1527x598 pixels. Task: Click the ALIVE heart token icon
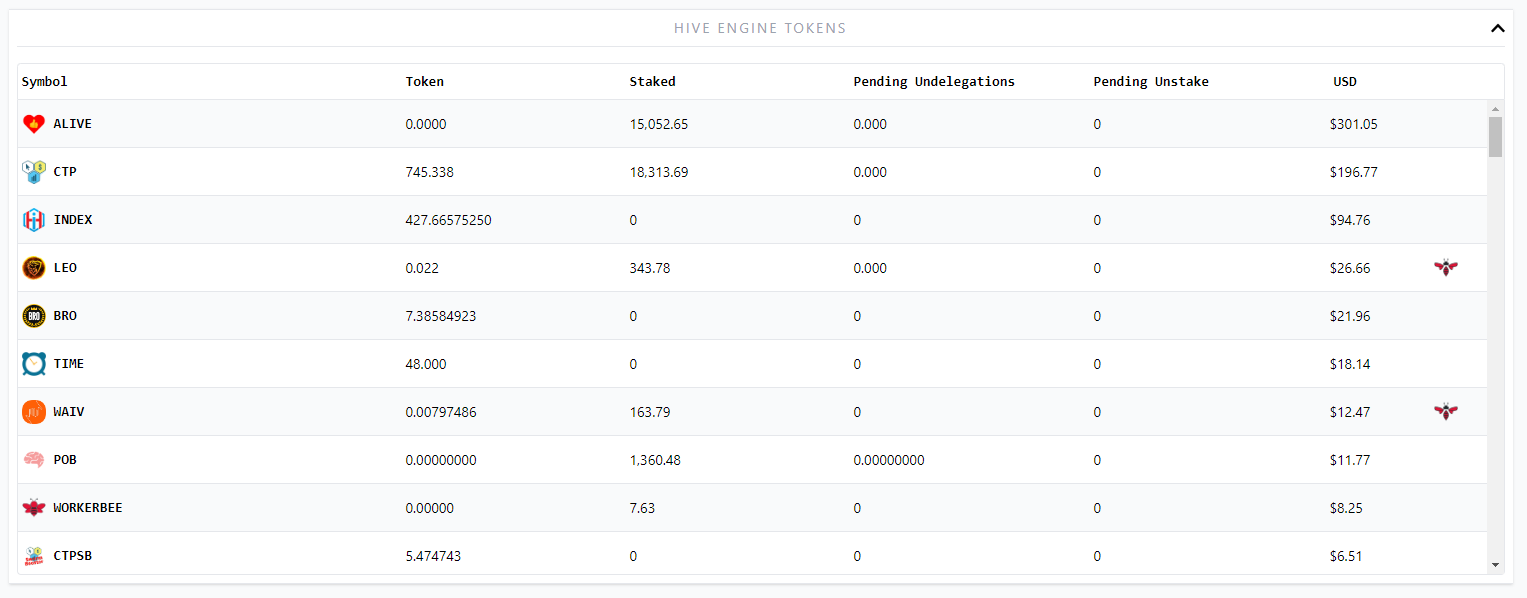pos(34,124)
